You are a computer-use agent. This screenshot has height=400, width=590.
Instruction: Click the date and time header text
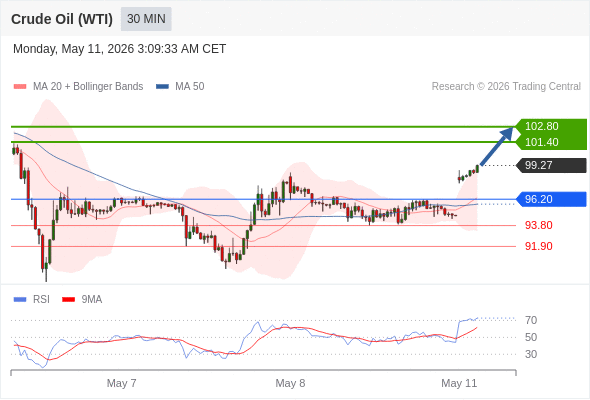(x=119, y=49)
